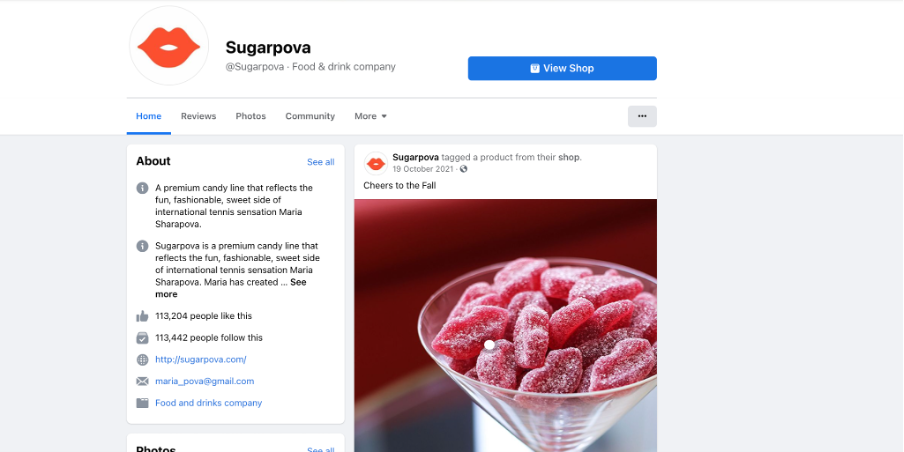904x452 pixels.
Task: Switch to the Reviews tab
Action: click(x=198, y=116)
